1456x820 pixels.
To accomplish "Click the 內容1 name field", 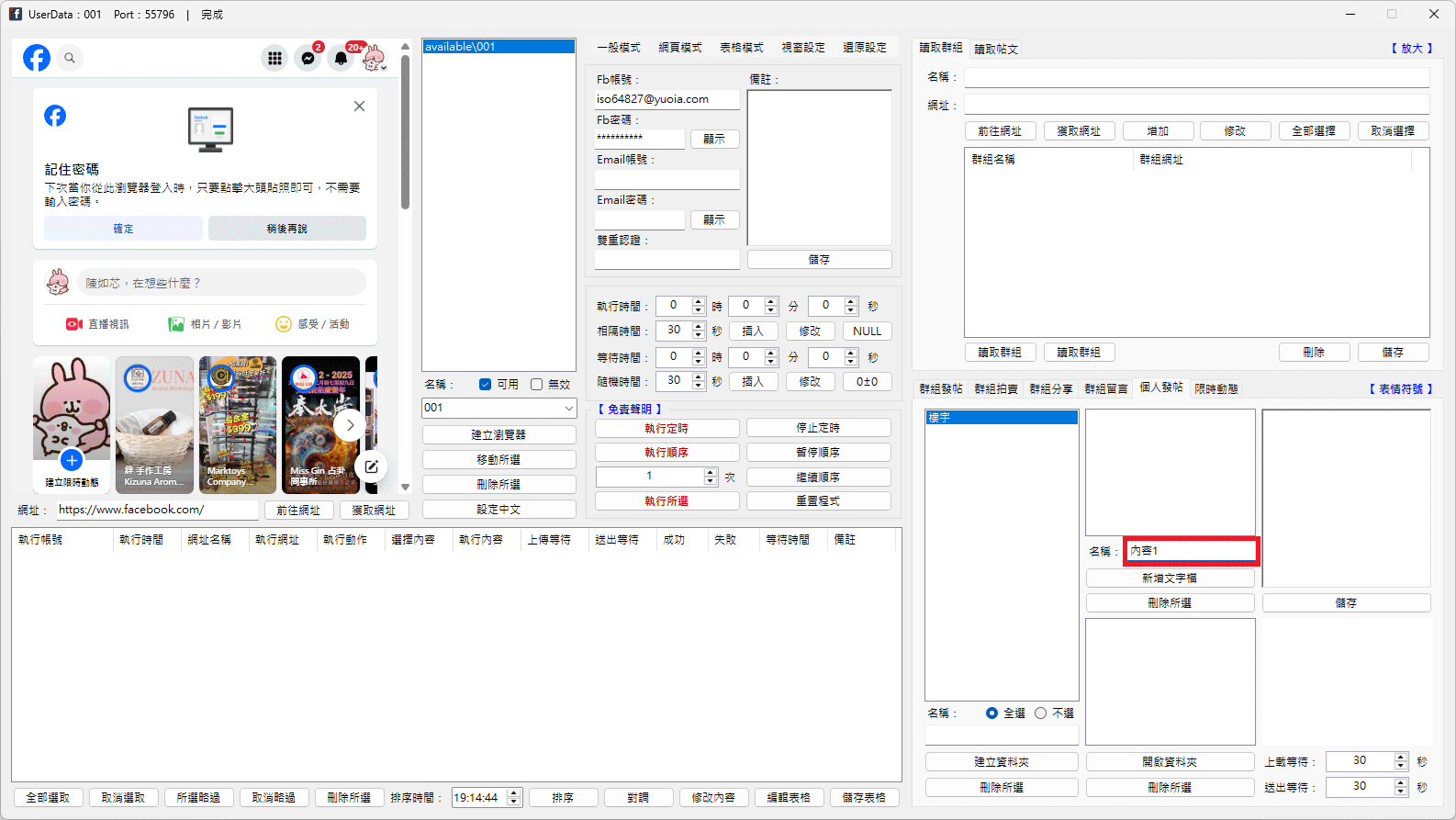I will coord(1192,551).
